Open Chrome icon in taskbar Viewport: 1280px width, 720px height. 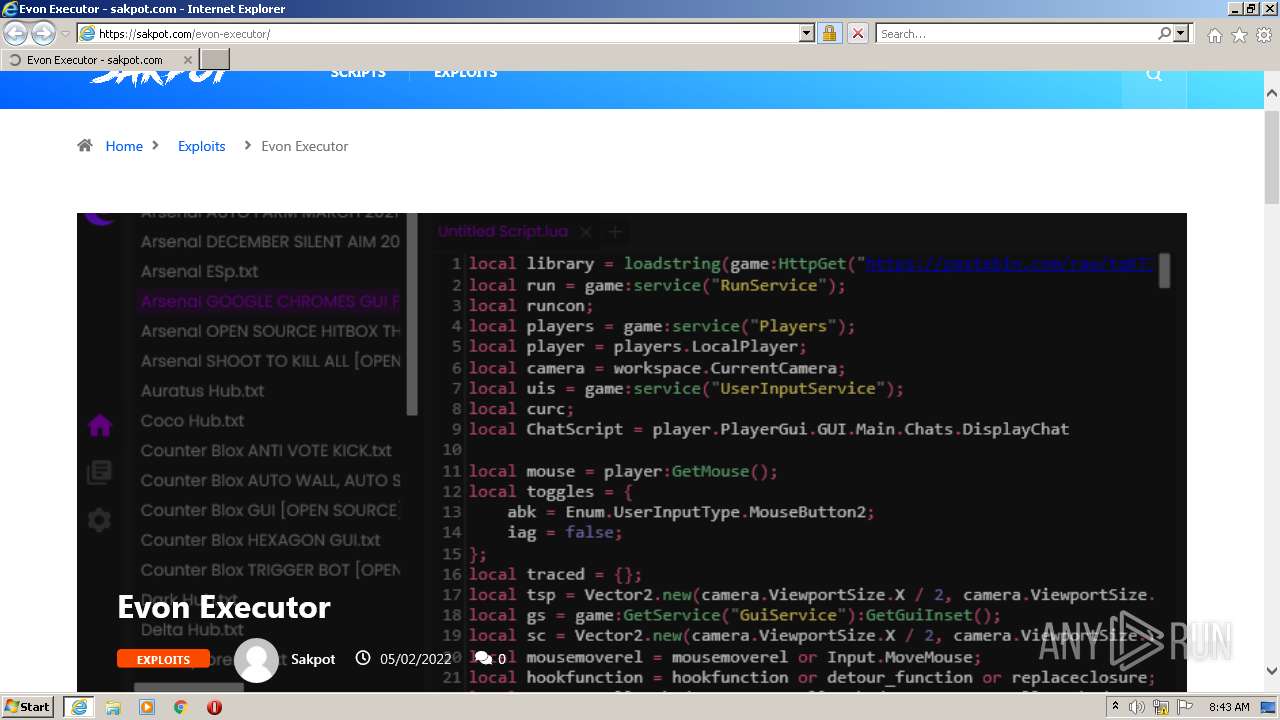pyautogui.click(x=180, y=707)
